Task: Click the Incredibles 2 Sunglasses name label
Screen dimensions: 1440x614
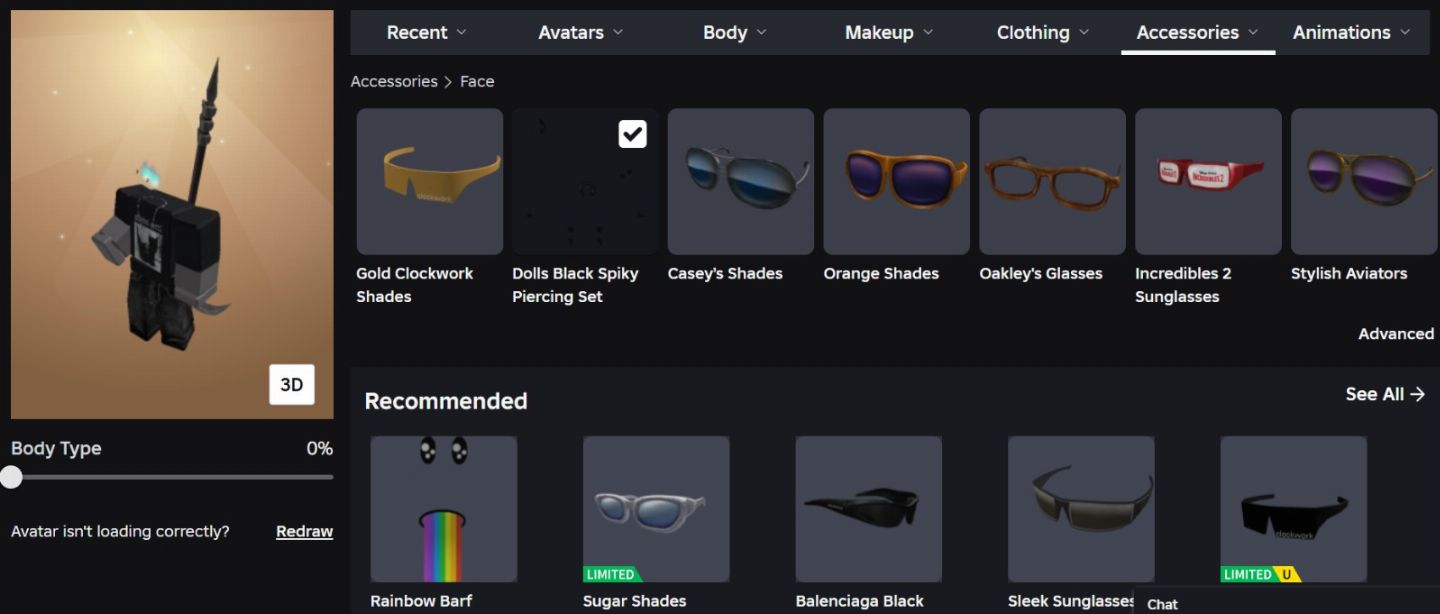Action: pyautogui.click(x=1183, y=285)
